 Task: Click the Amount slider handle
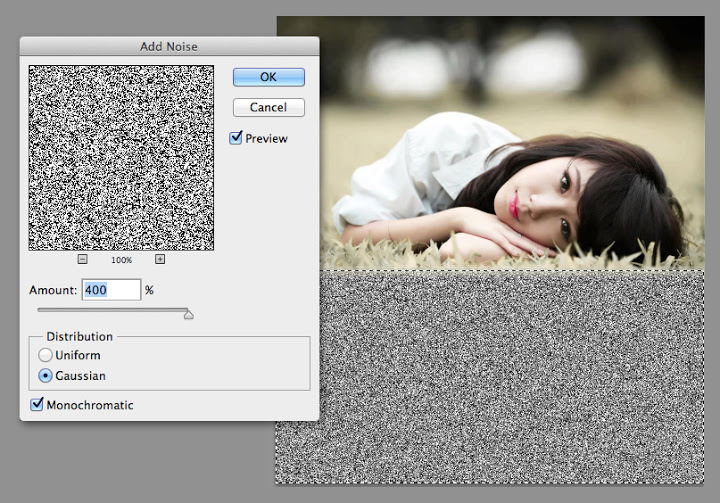(188, 314)
